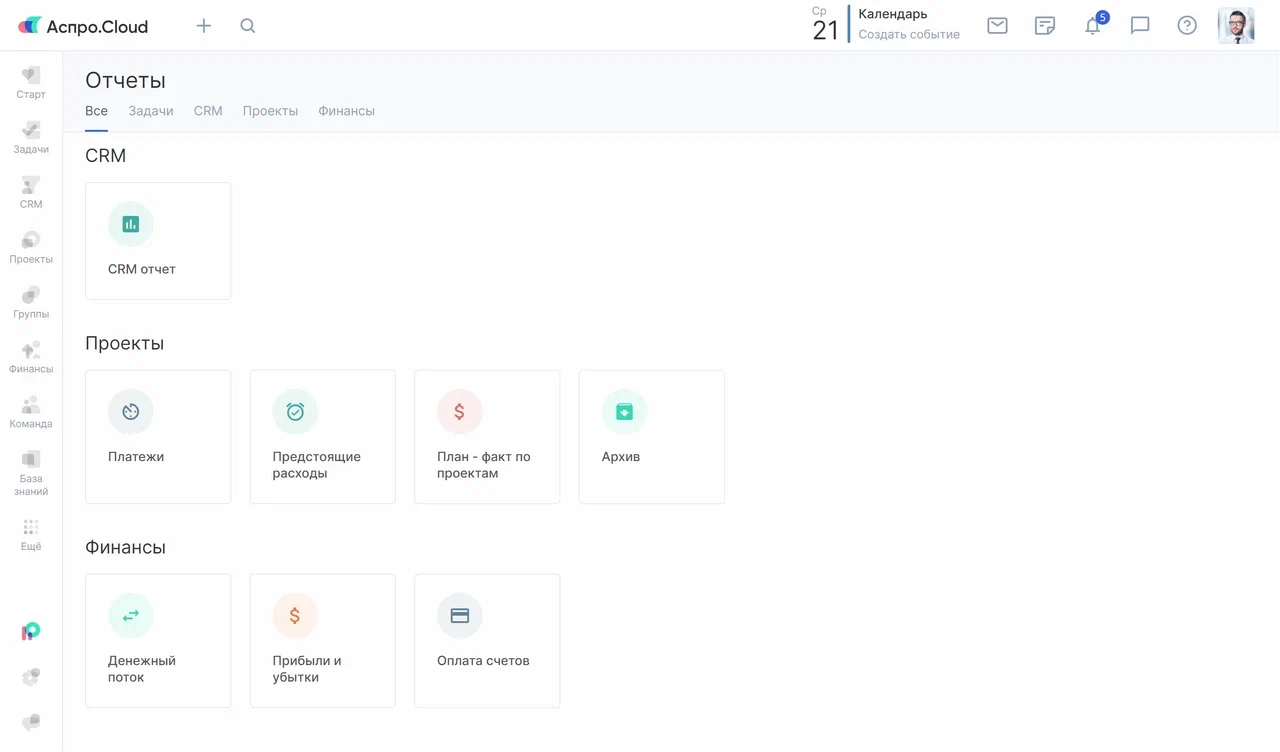Image resolution: width=1280 pixels, height=752 pixels.
Task: Open the notes icon in header
Action: 1045,26
